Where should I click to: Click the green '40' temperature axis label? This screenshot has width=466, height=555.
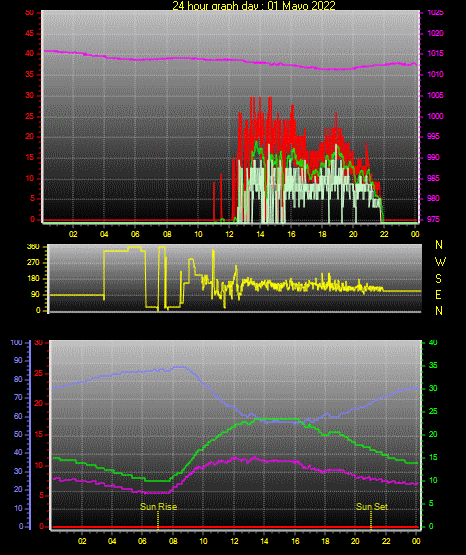(x=433, y=343)
